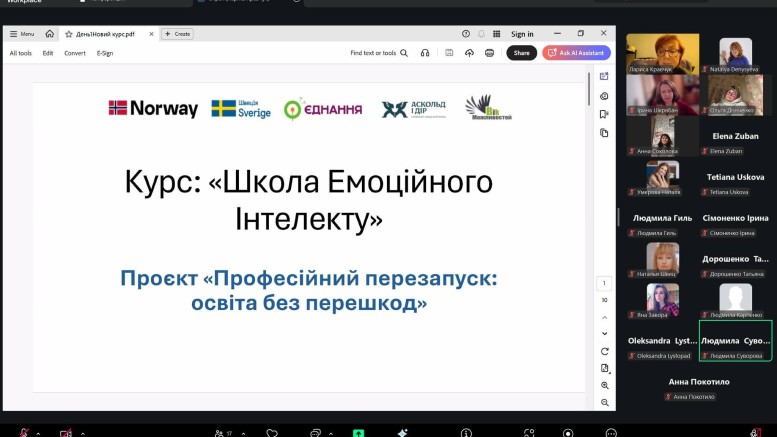Screen dimensions: 777x437
Task: Open the Edit menu
Action: click(x=48, y=53)
